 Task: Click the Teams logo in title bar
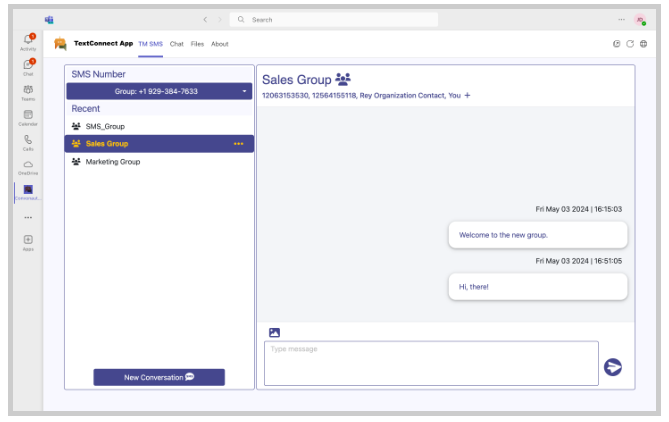click(49, 20)
